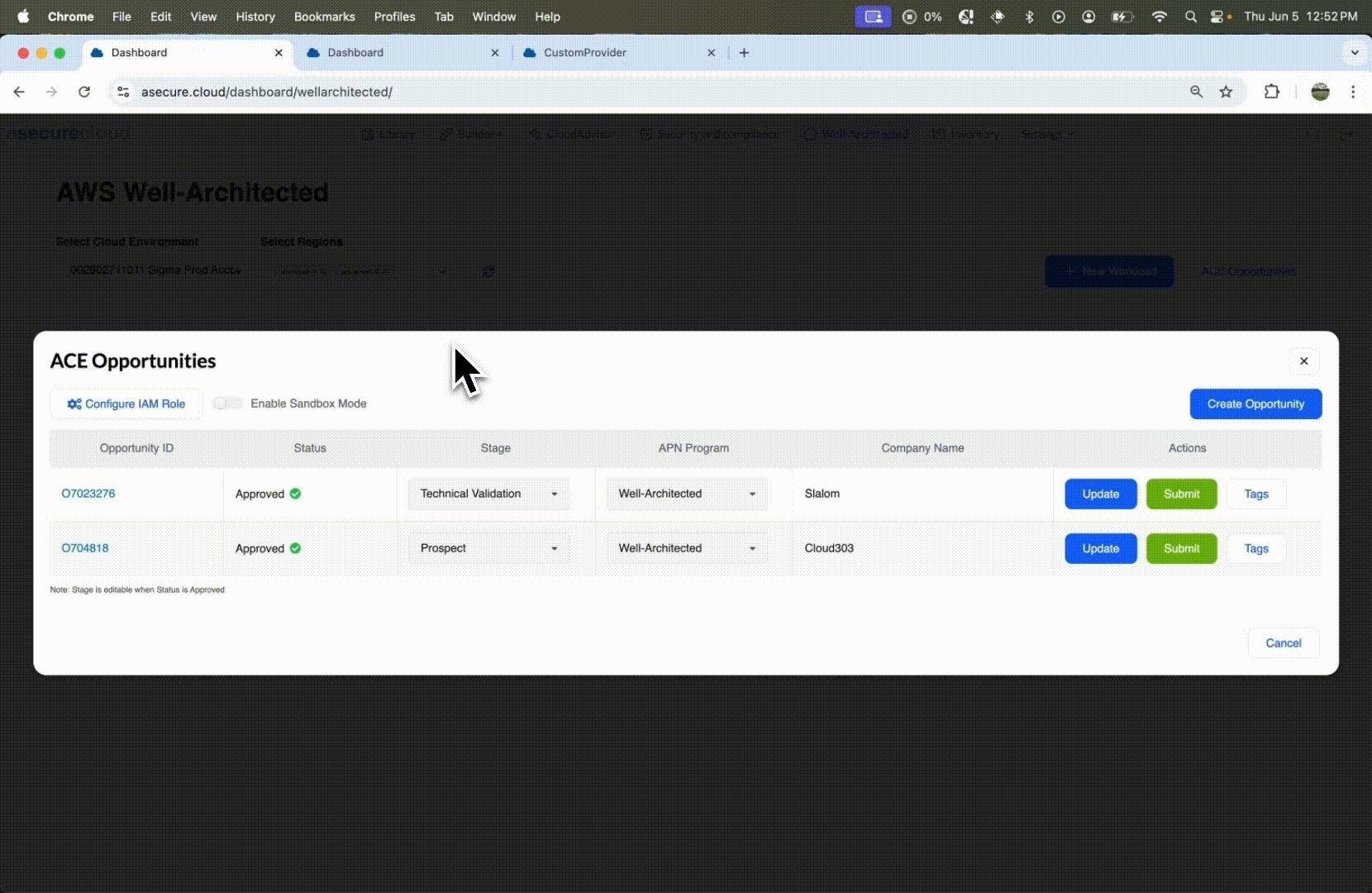Screen dimensions: 1372x893
Task: Open Prospect stage dropdown for Cloud303
Action: tap(488, 548)
